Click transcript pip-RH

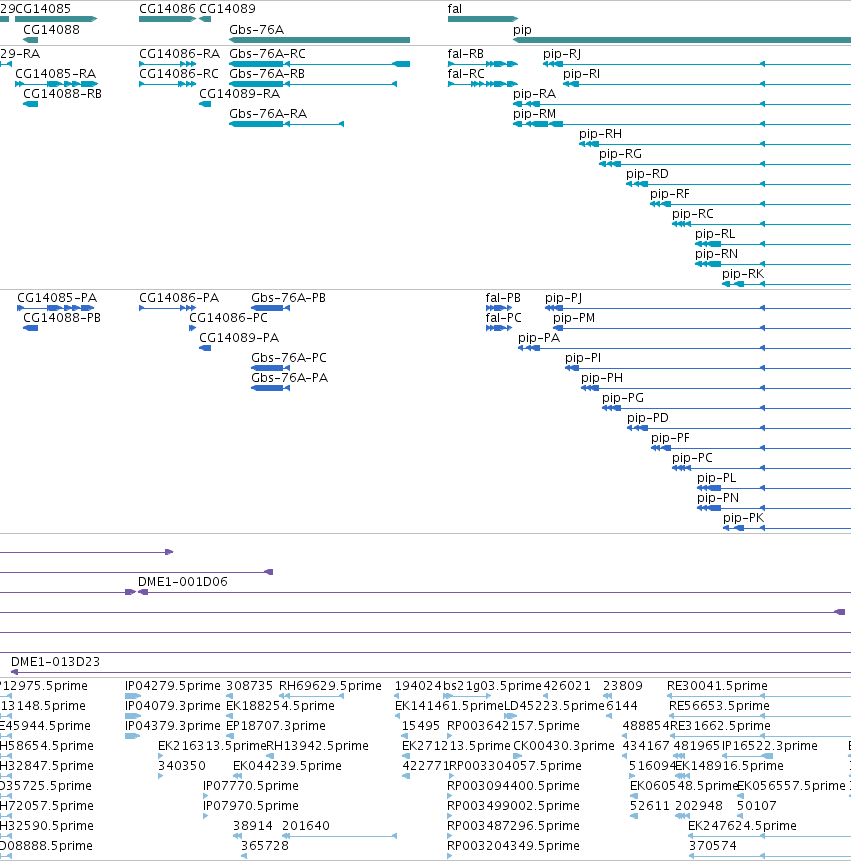pyautogui.click(x=715, y=144)
